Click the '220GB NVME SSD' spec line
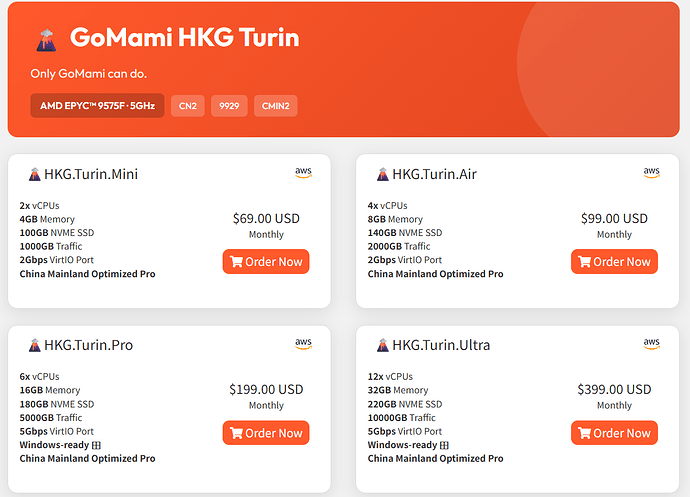The width and height of the screenshot is (690, 497). tap(405, 404)
